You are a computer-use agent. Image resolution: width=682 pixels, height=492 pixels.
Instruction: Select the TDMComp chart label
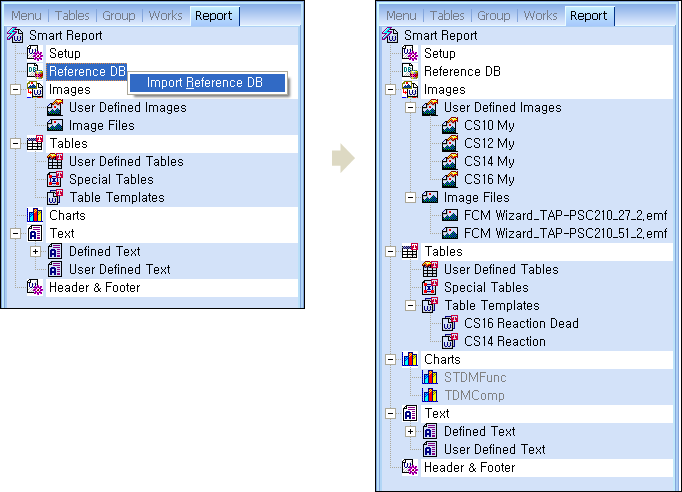pos(476,396)
